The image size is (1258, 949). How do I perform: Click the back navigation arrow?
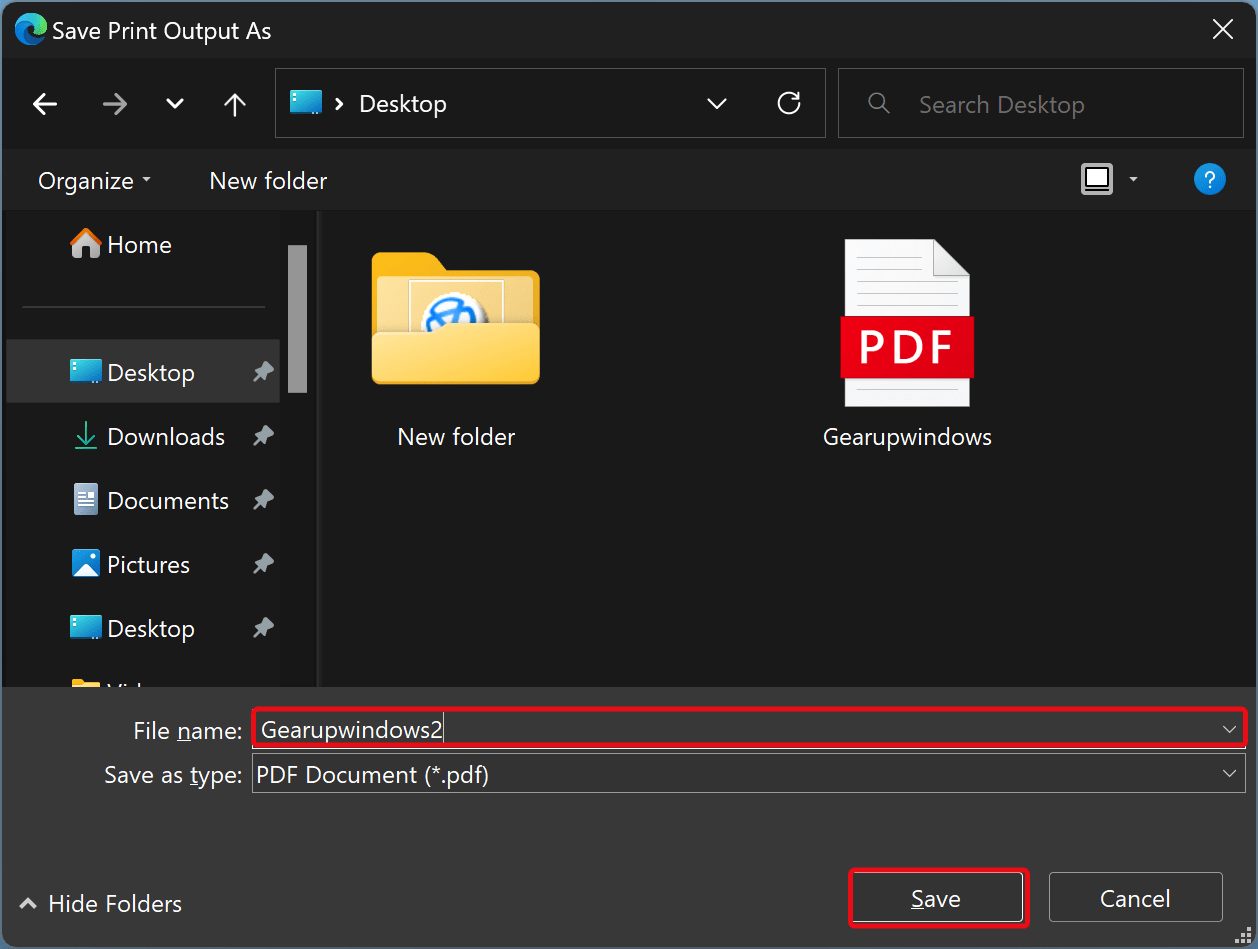coord(45,103)
